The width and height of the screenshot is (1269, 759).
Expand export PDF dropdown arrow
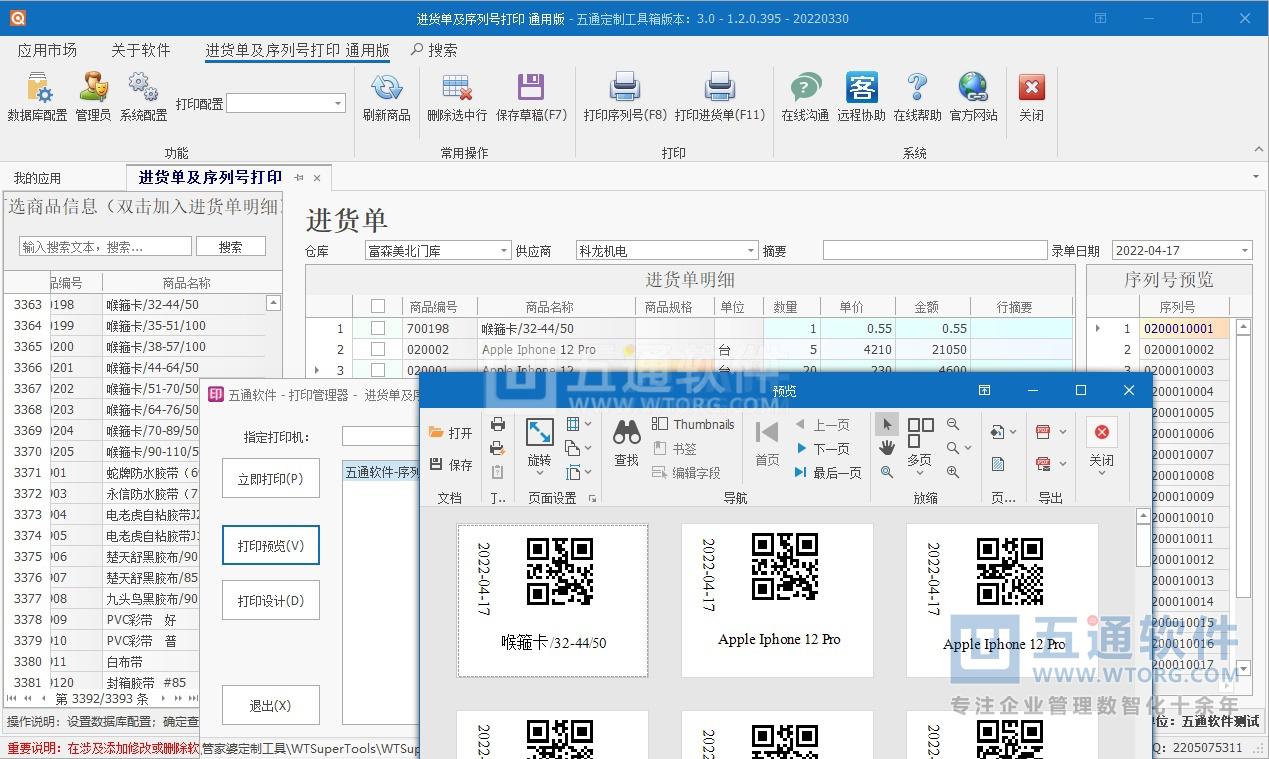pos(1062,432)
